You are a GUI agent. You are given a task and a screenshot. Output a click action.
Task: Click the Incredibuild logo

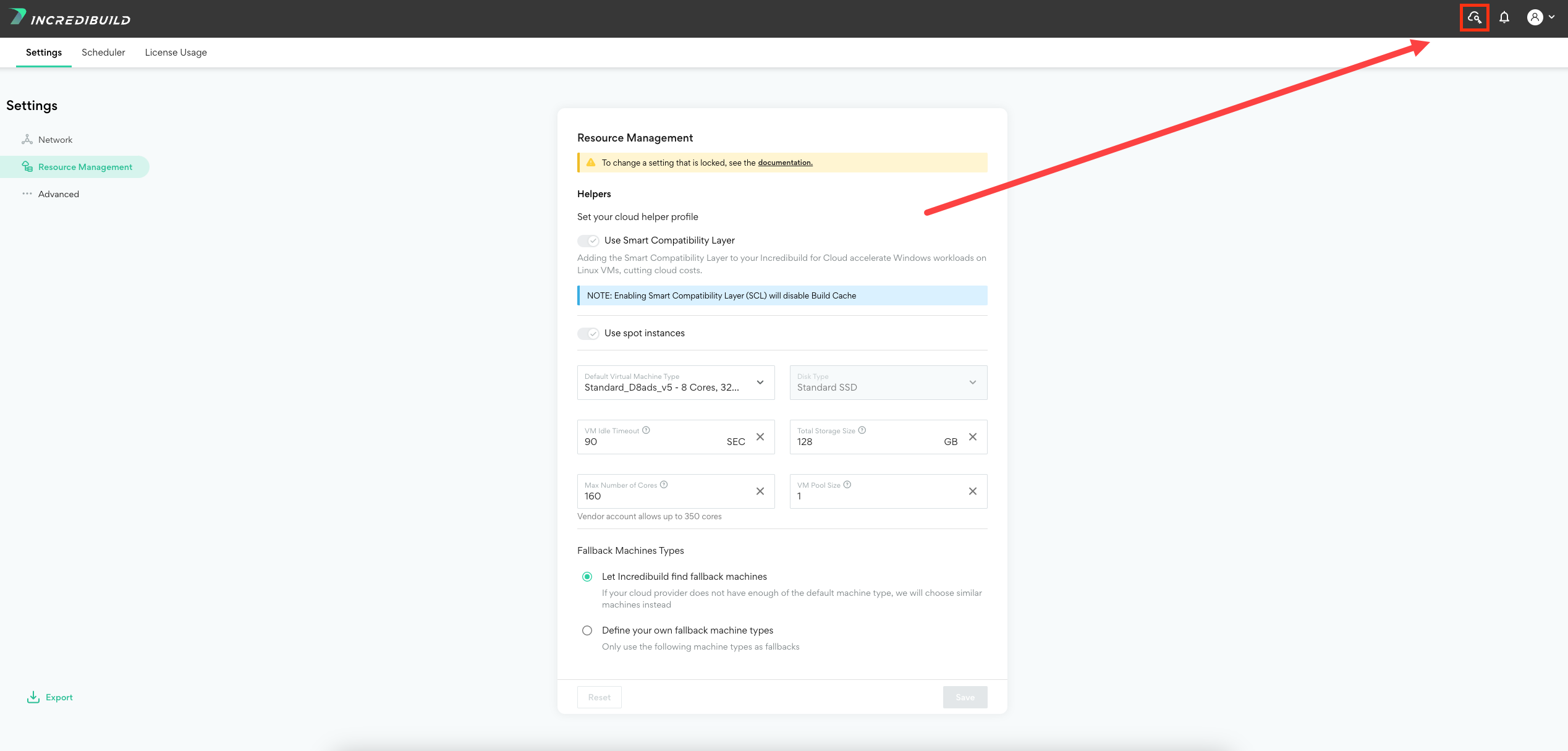pyautogui.click(x=70, y=17)
